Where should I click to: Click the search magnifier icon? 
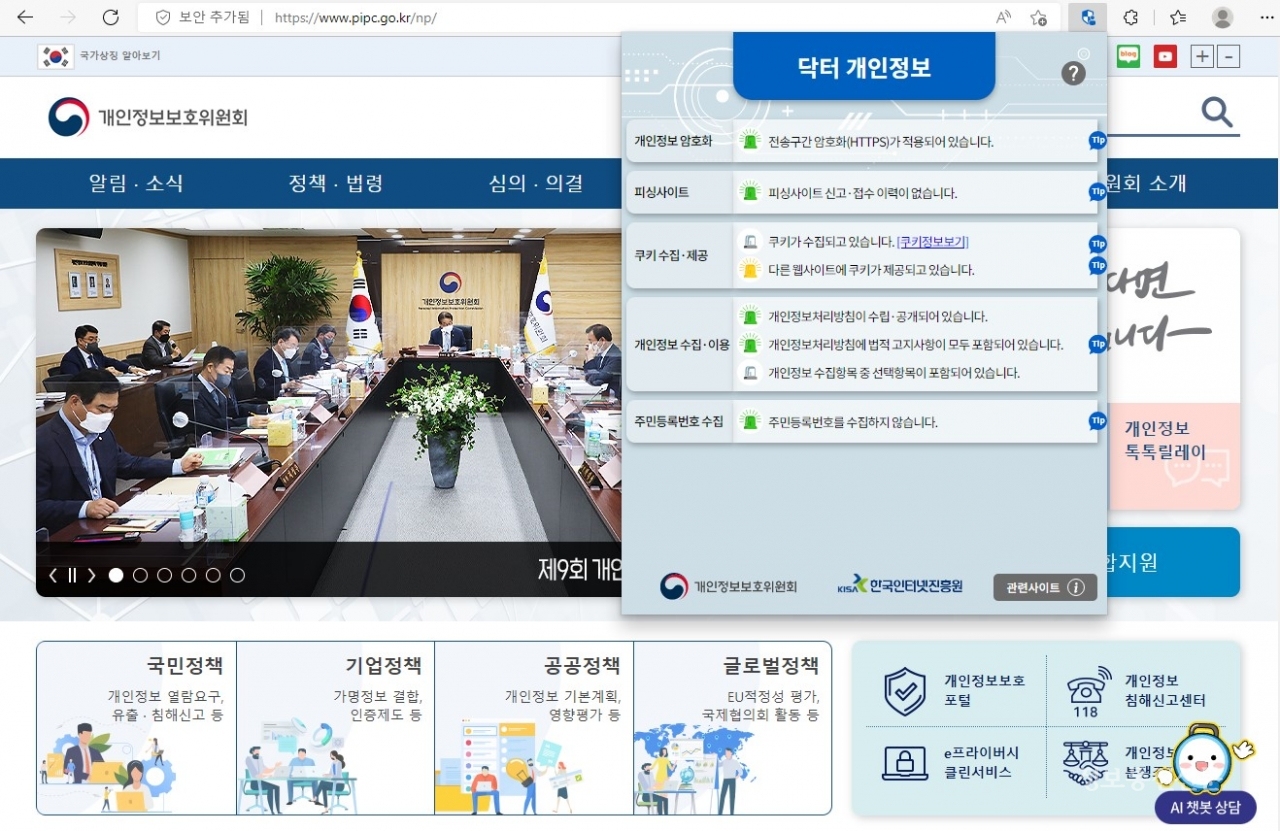click(x=1216, y=112)
